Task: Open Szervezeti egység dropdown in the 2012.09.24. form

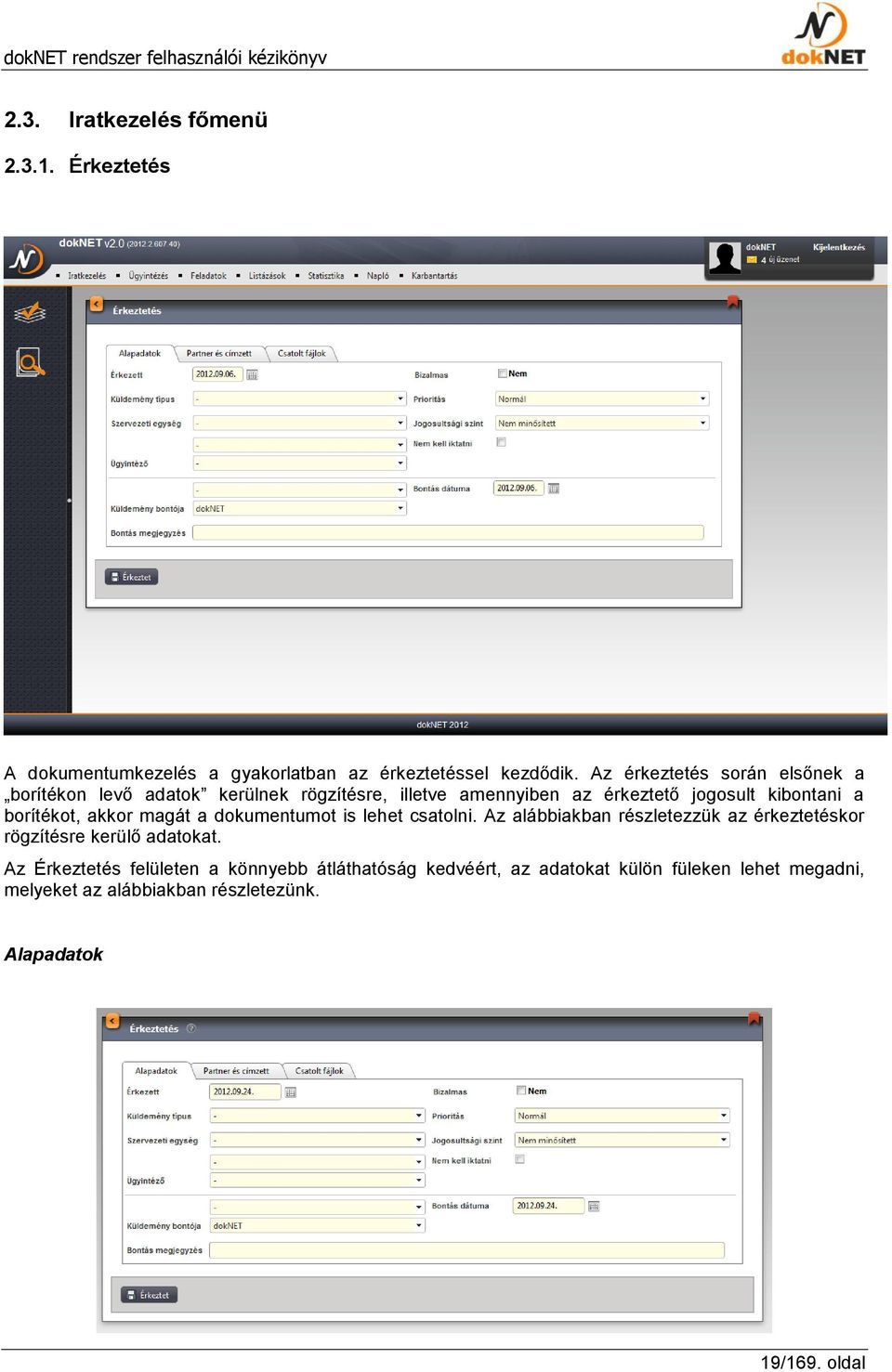Action: click(317, 1140)
